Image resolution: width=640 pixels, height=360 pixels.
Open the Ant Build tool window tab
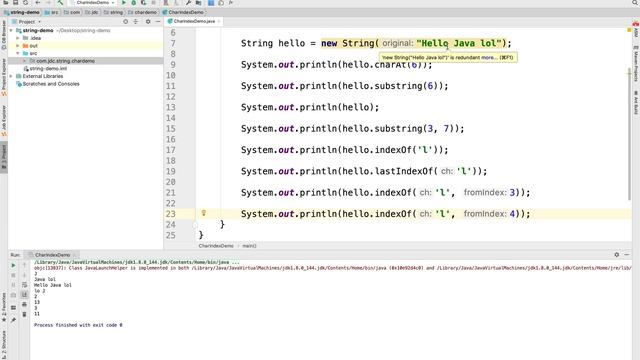636,103
